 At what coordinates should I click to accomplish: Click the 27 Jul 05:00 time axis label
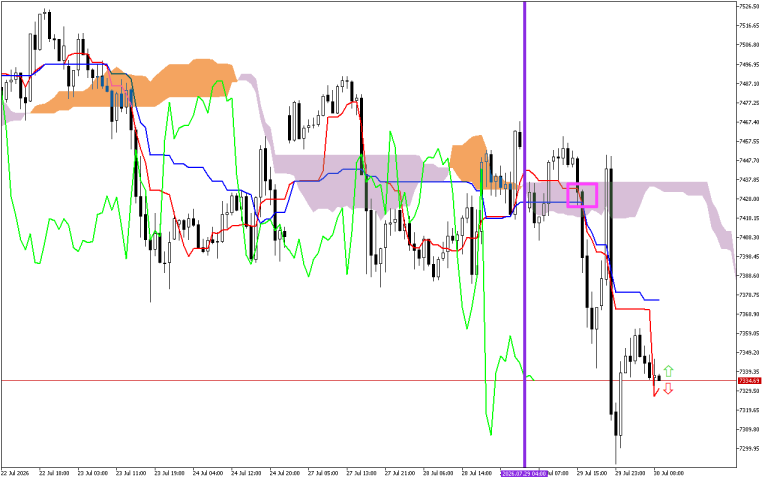pyautogui.click(x=323, y=474)
